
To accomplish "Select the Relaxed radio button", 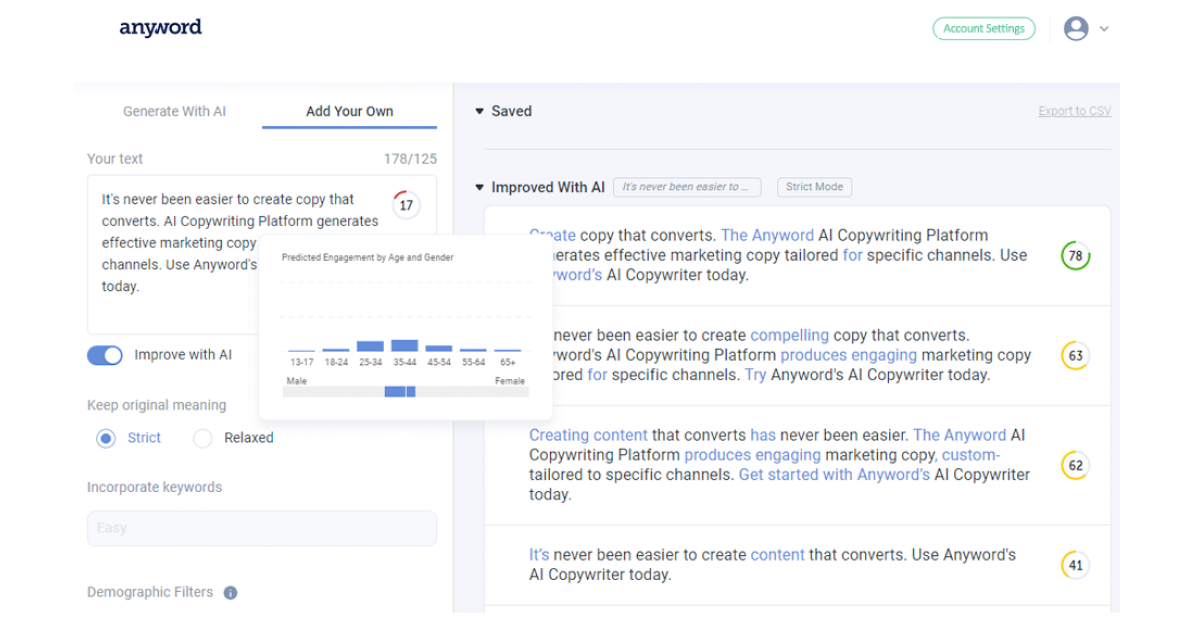I will point(203,438).
